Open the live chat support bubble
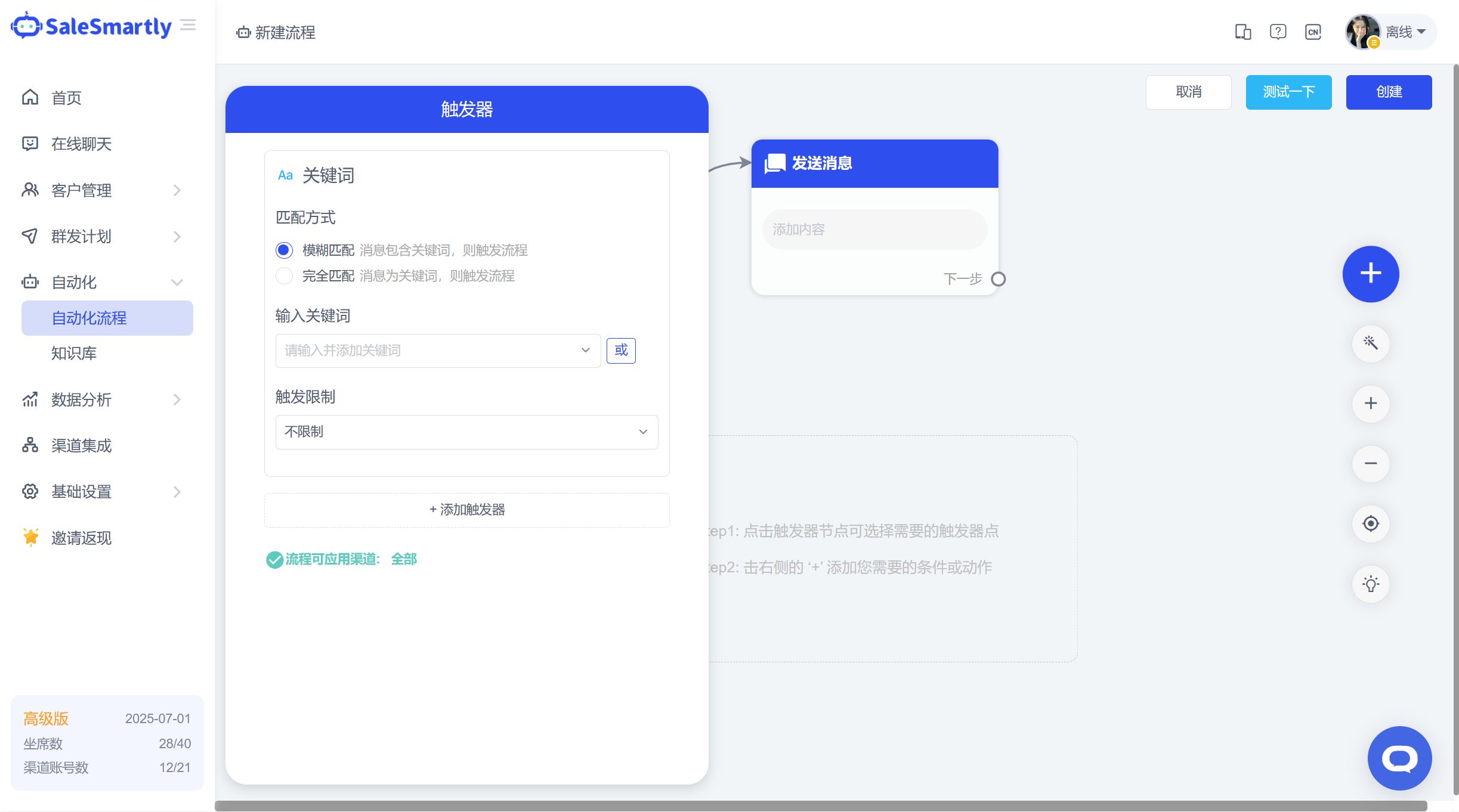The image size is (1459, 812). pos(1399,758)
